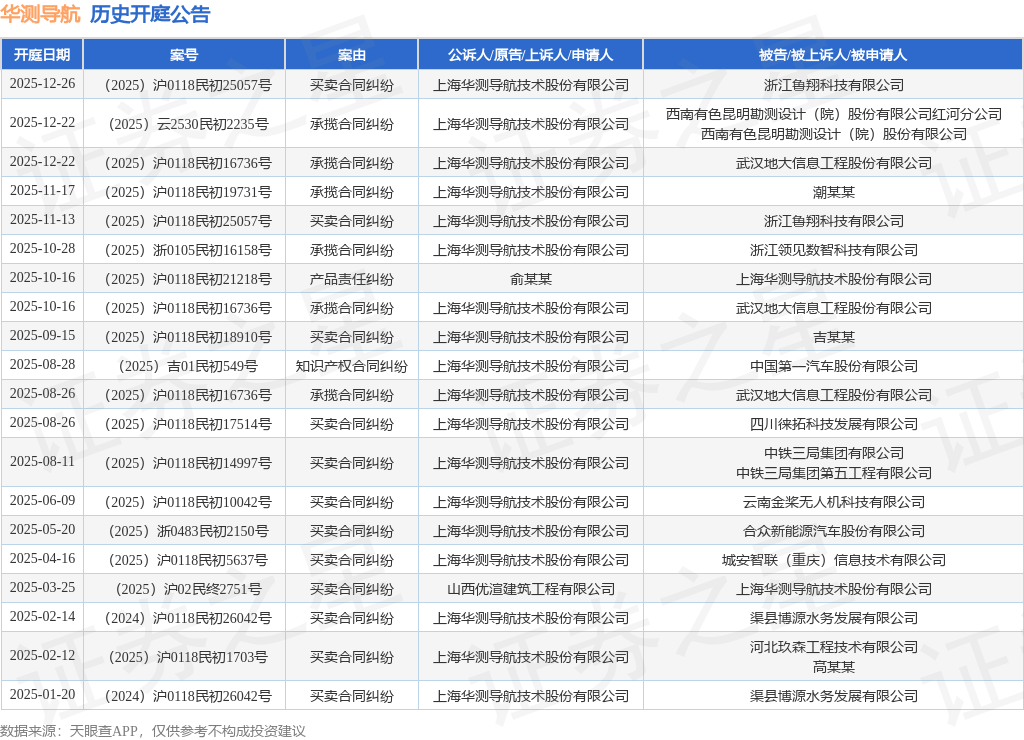Select case number (2025)沪0118民初21218号

pos(188,279)
